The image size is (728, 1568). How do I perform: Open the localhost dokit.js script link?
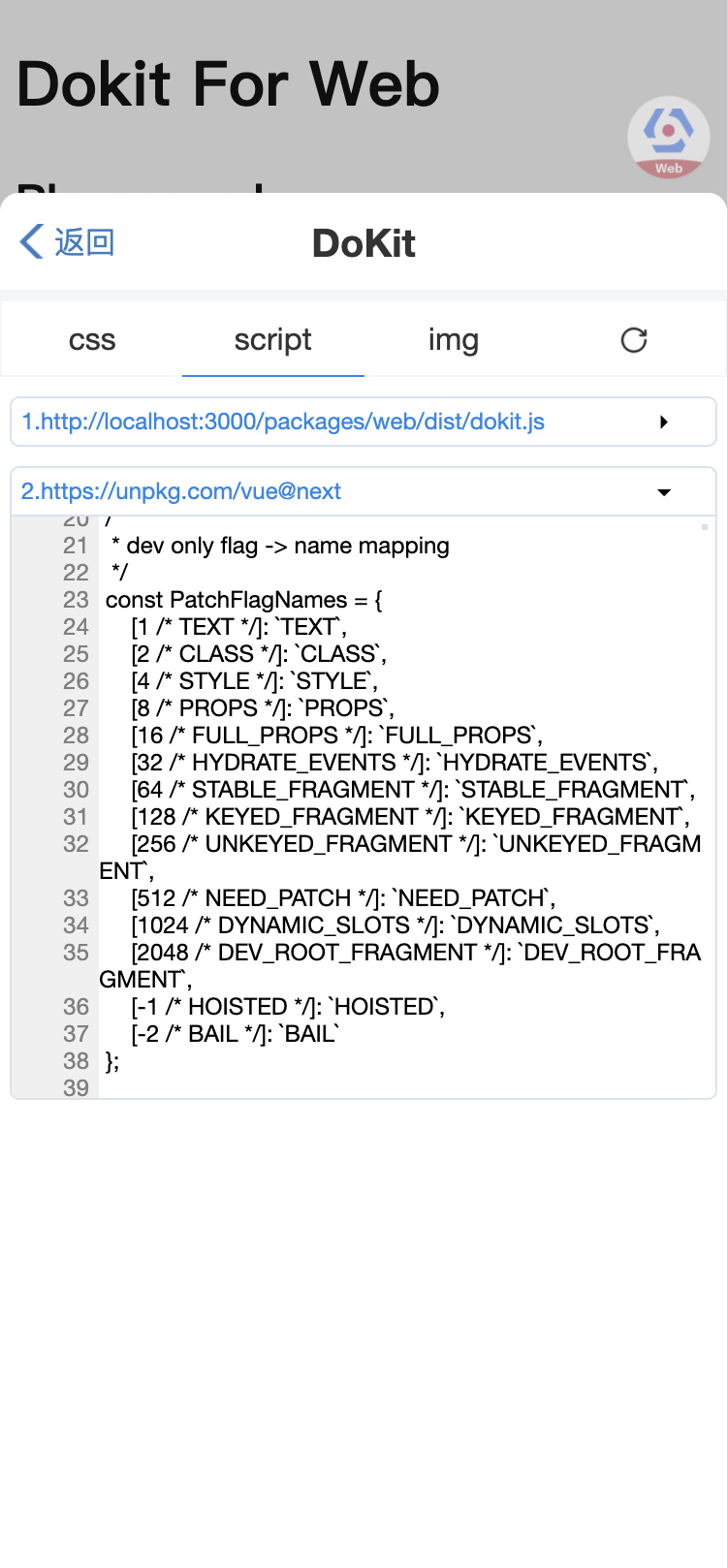point(283,422)
